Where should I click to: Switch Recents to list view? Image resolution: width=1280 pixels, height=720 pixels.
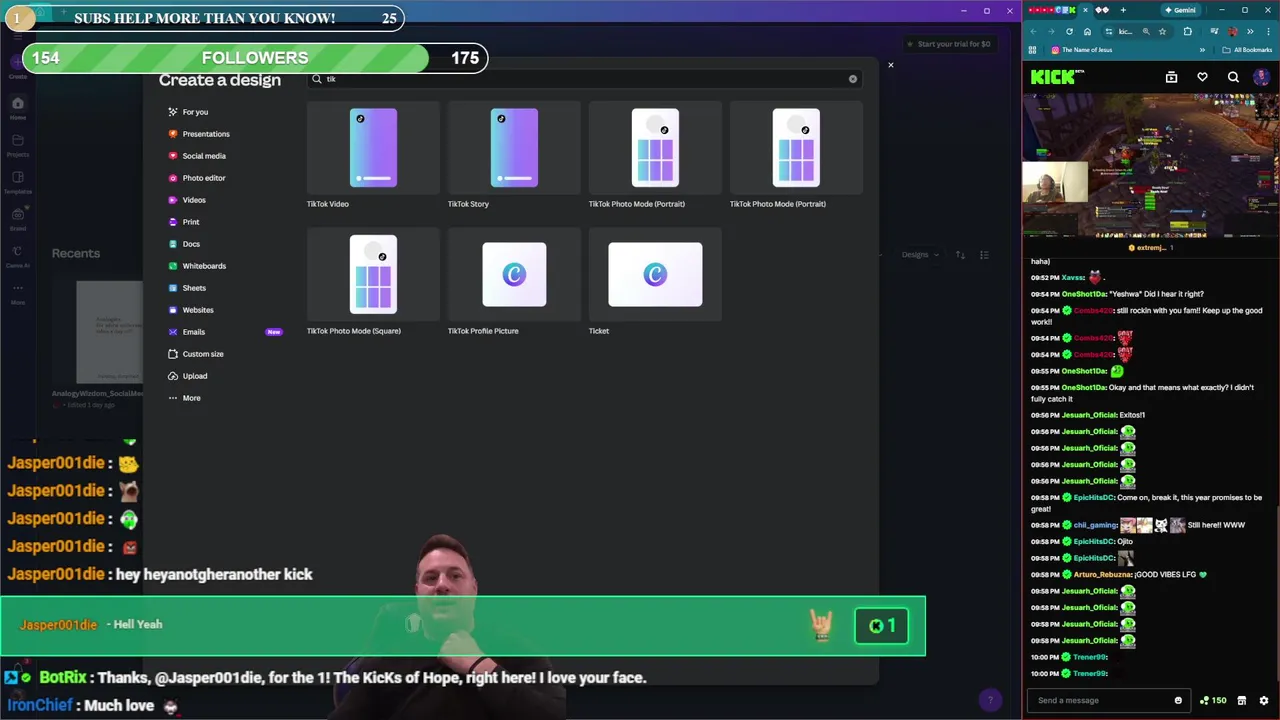point(984,255)
